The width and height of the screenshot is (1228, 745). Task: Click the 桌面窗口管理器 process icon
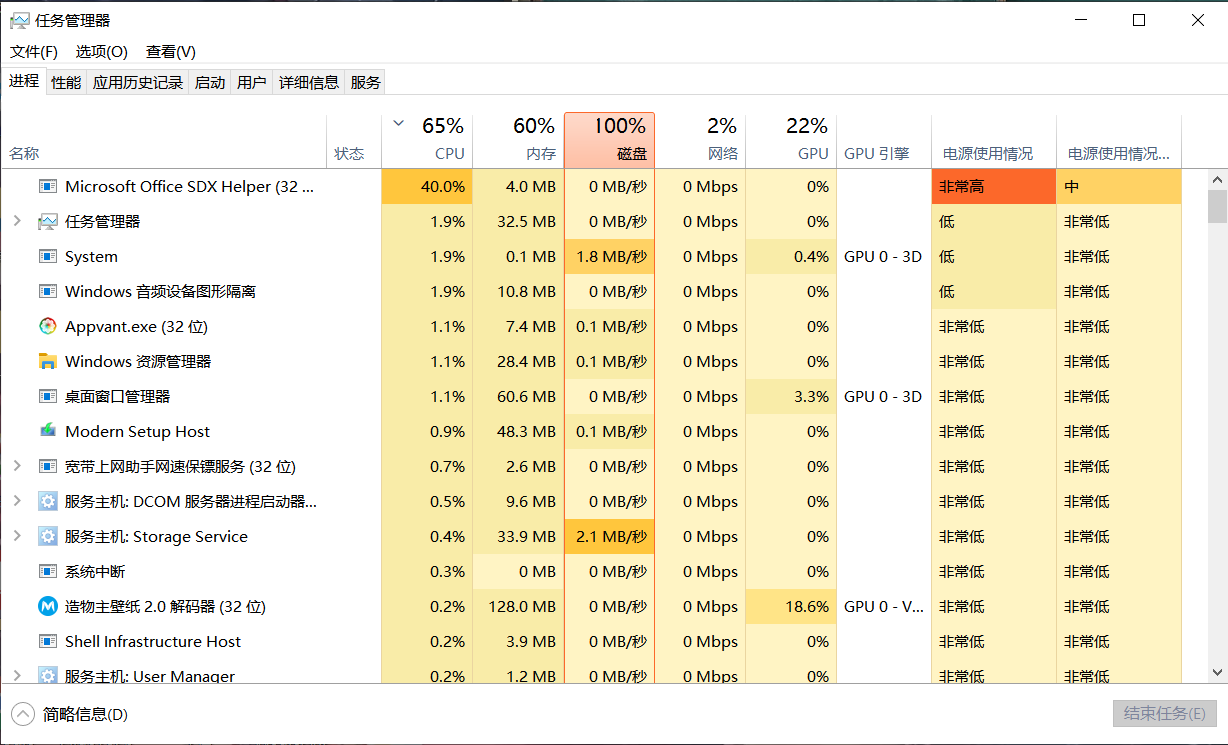click(x=48, y=396)
